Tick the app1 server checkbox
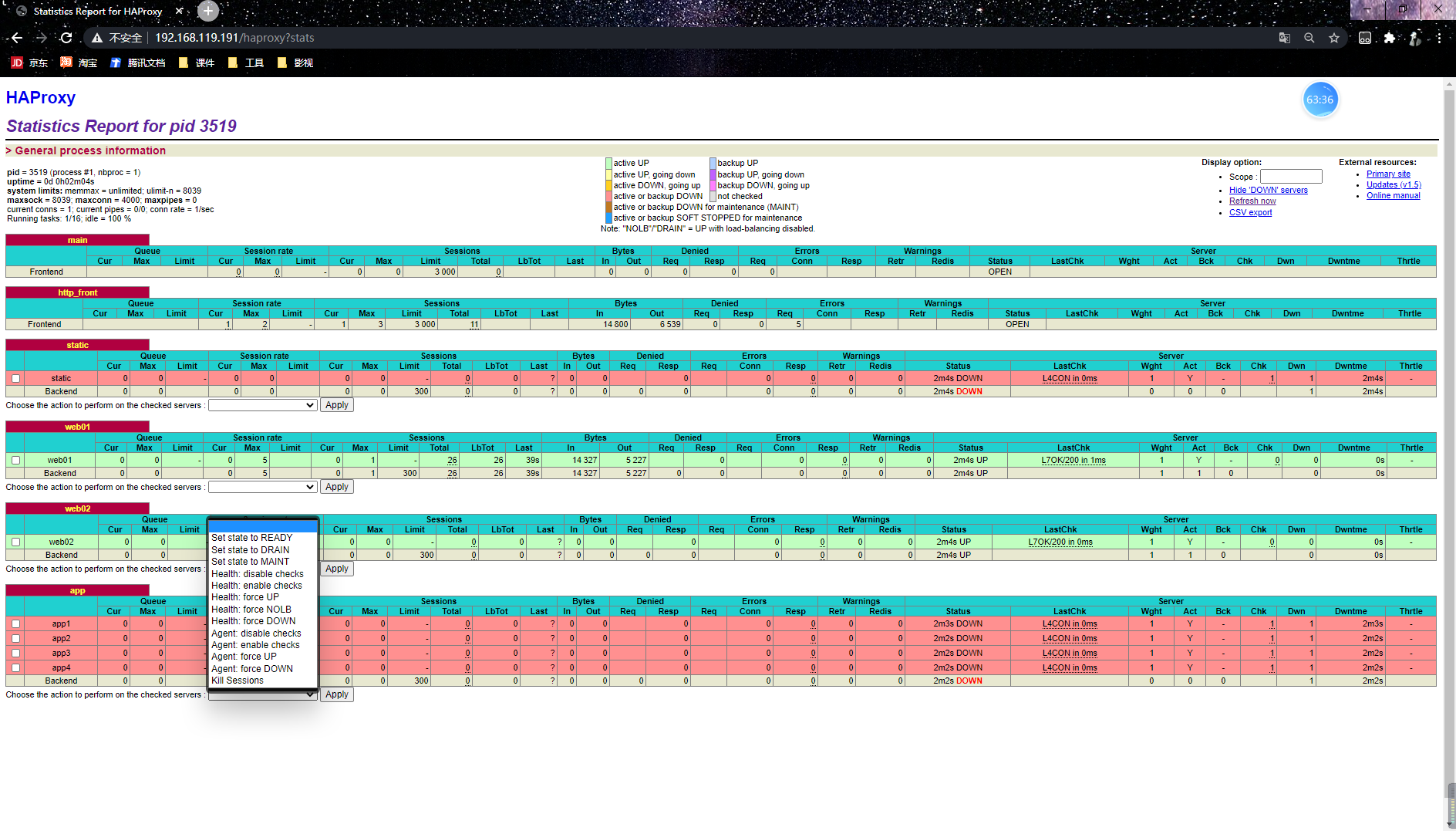The height and width of the screenshot is (831, 1456). [15, 624]
